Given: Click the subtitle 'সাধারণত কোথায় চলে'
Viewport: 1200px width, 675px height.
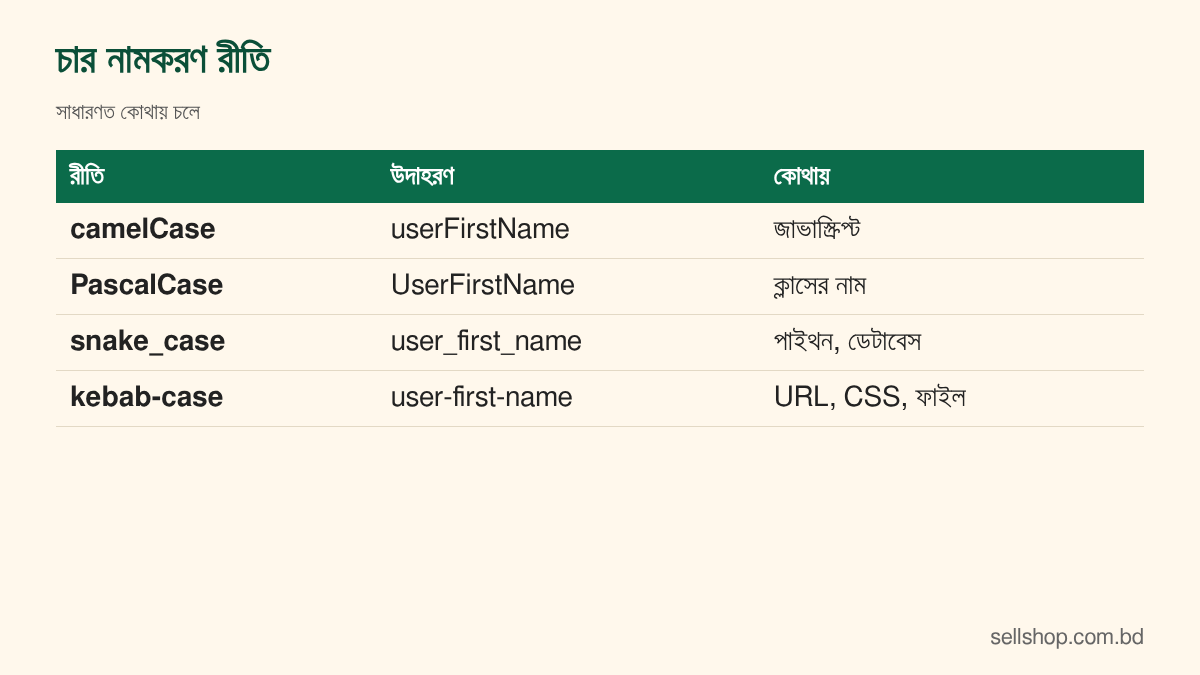Looking at the screenshot, I should click(x=128, y=112).
